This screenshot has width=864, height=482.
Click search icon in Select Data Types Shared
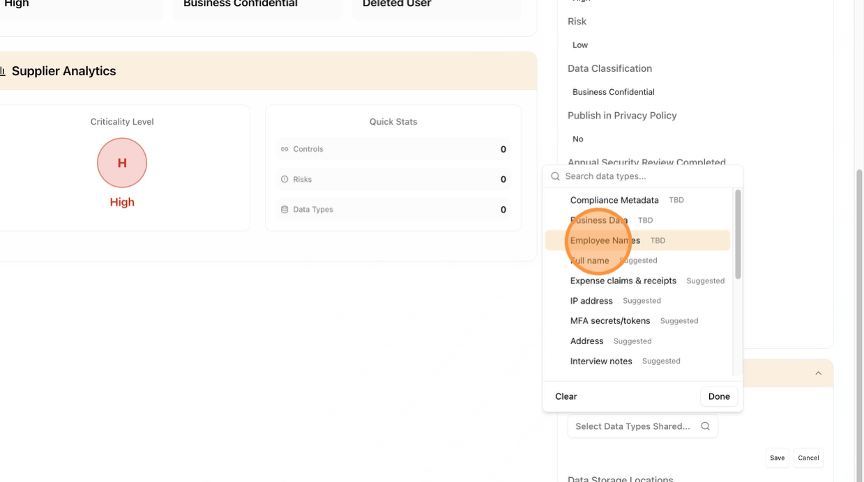pyautogui.click(x=705, y=426)
